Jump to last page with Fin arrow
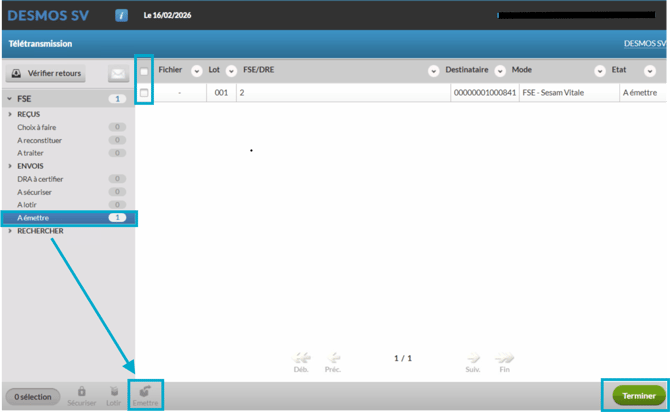Image resolution: width=670 pixels, height=412 pixels. coord(505,358)
